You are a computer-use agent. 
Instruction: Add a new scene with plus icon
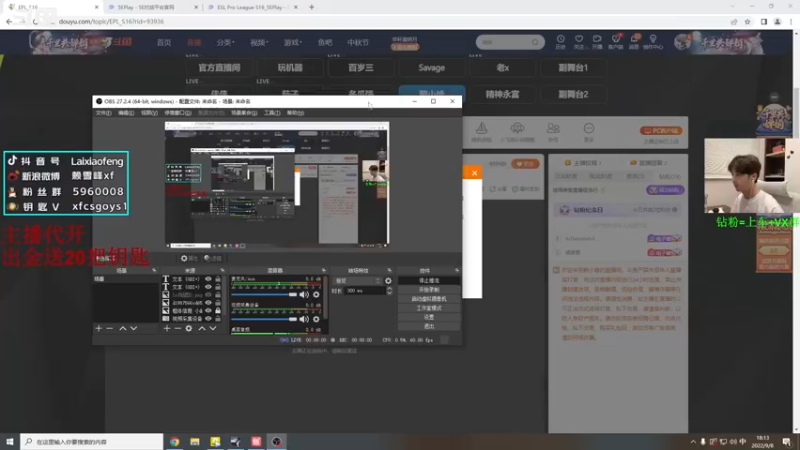pyautogui.click(x=99, y=329)
